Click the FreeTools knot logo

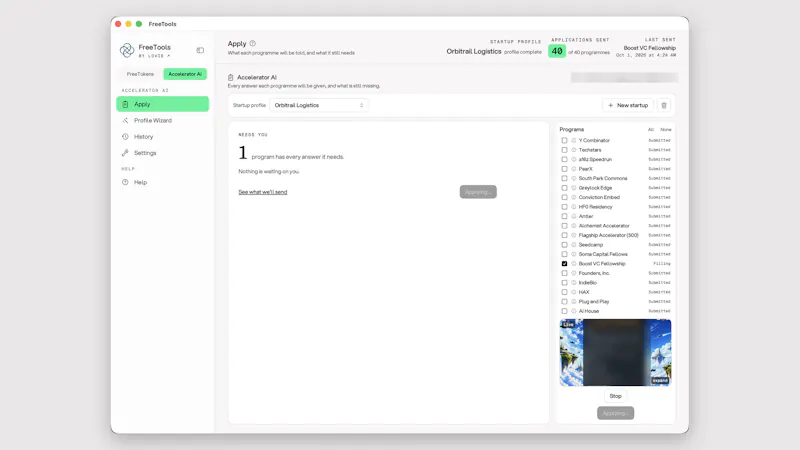click(x=127, y=50)
